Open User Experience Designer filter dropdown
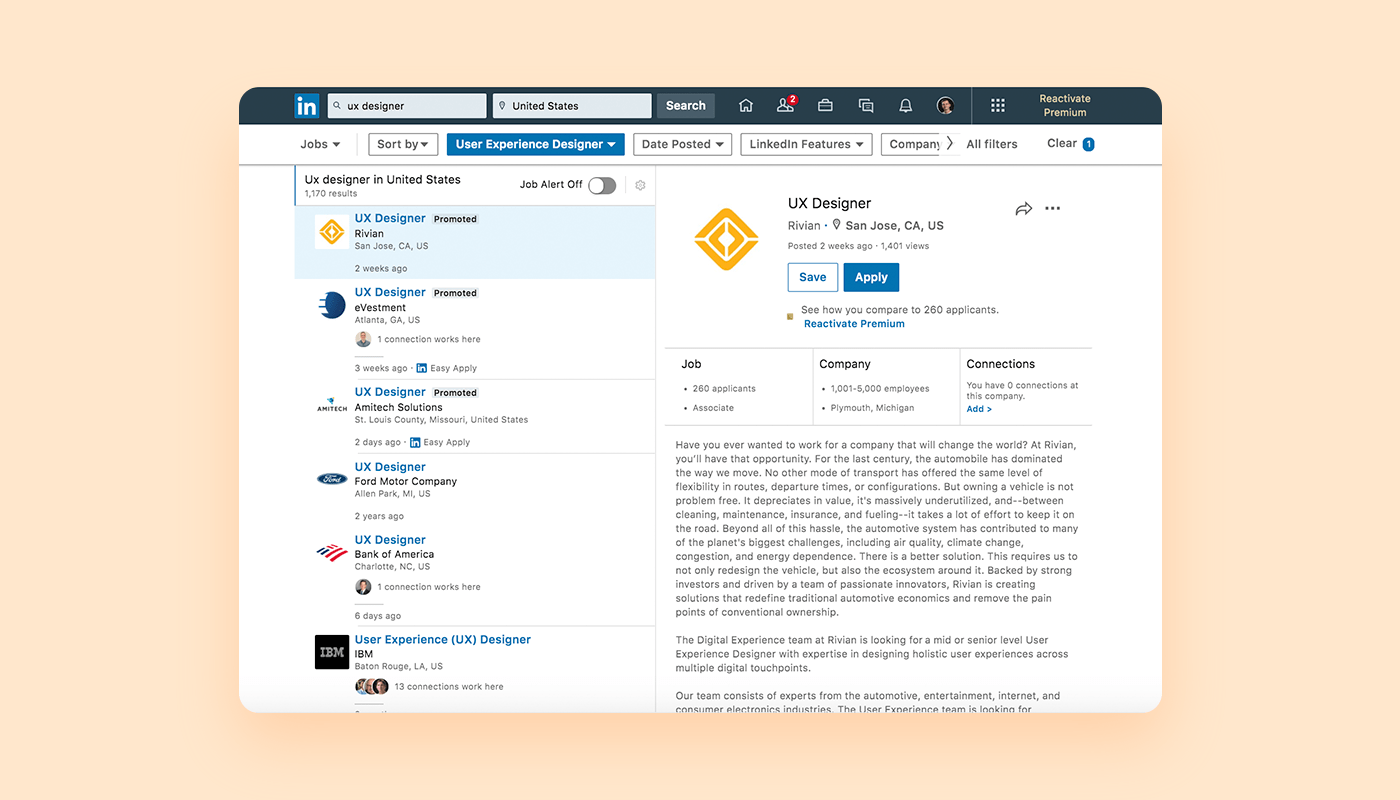Viewport: 1400px width, 800px height. tap(535, 144)
